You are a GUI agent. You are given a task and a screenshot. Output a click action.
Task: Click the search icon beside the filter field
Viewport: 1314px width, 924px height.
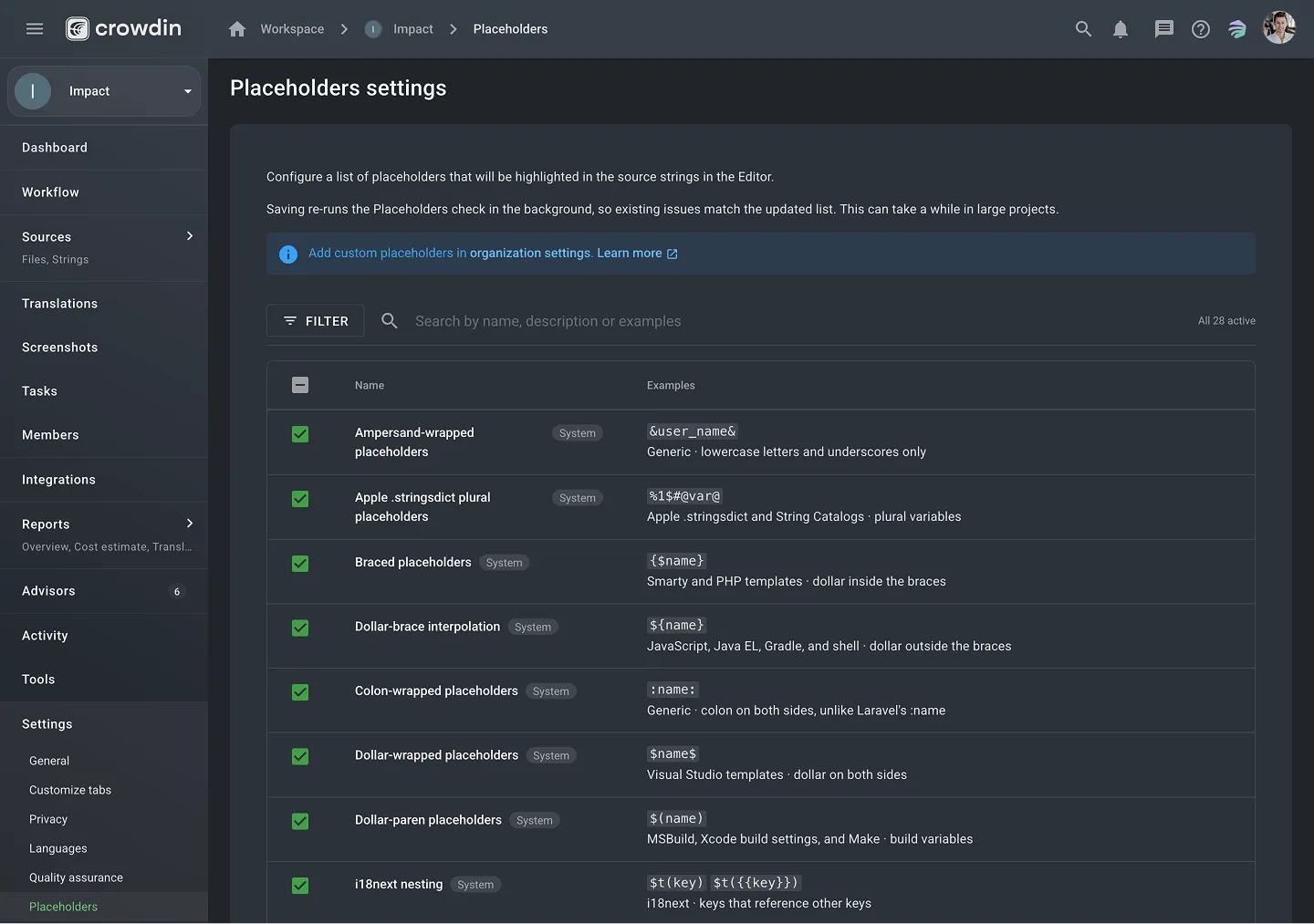point(390,321)
